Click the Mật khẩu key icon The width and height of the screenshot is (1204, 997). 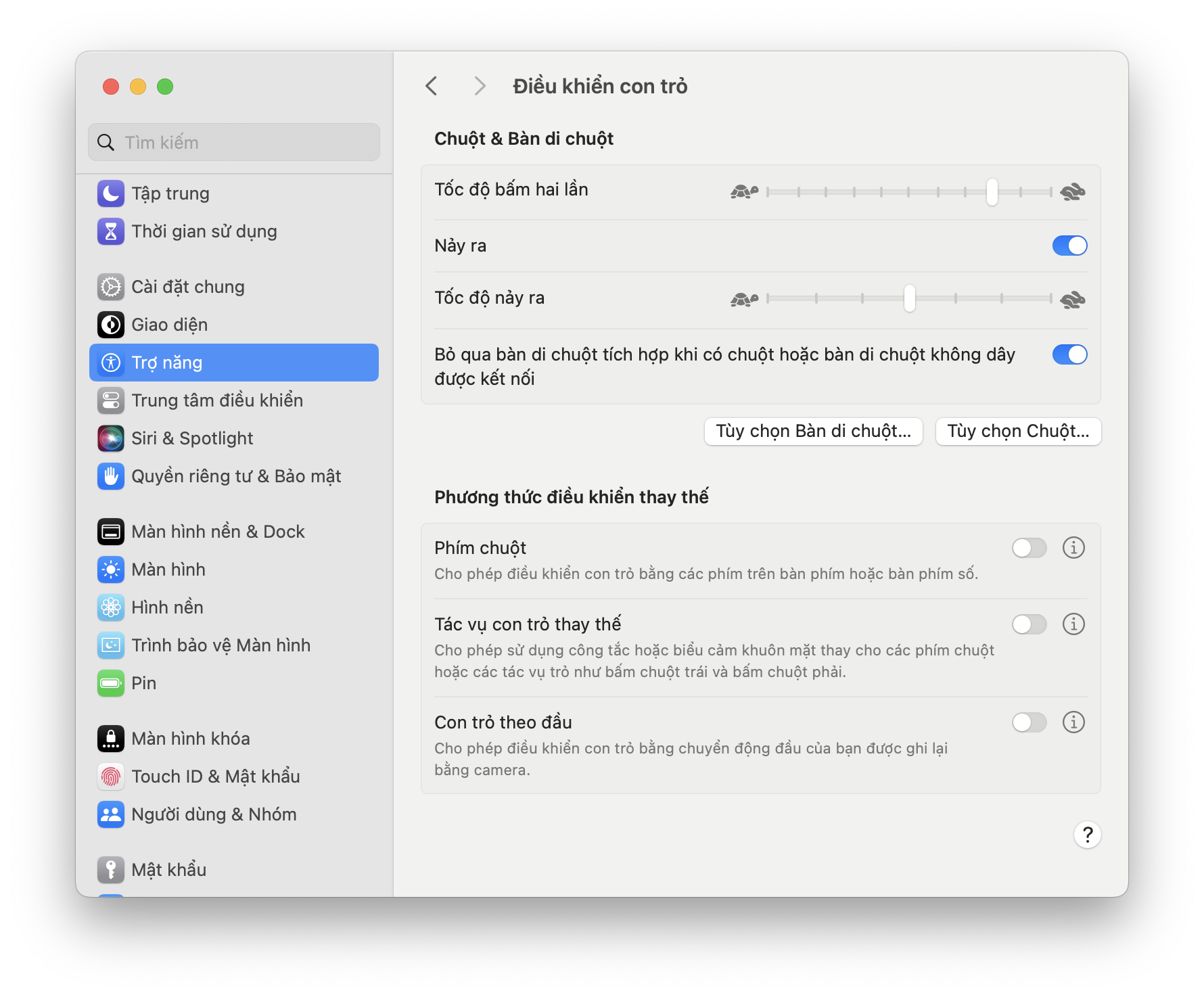tap(111, 870)
